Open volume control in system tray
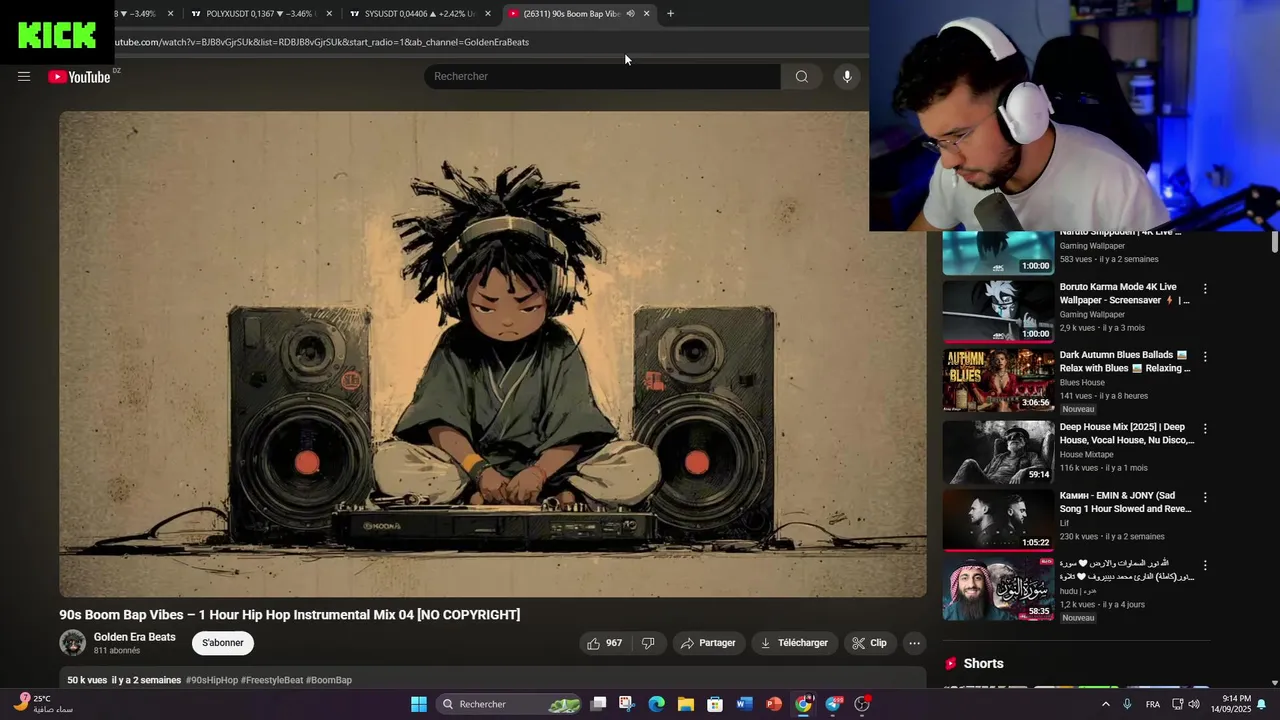 1194,704
